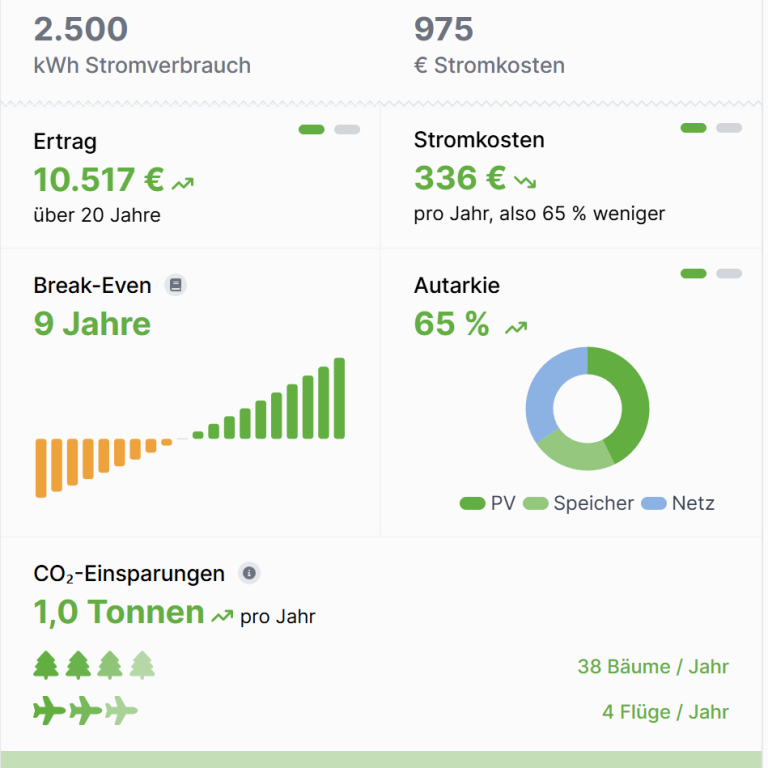Viewport: 768px width, 768px height.
Task: Select the green pill indicator in Ertrag card
Action: [312, 129]
